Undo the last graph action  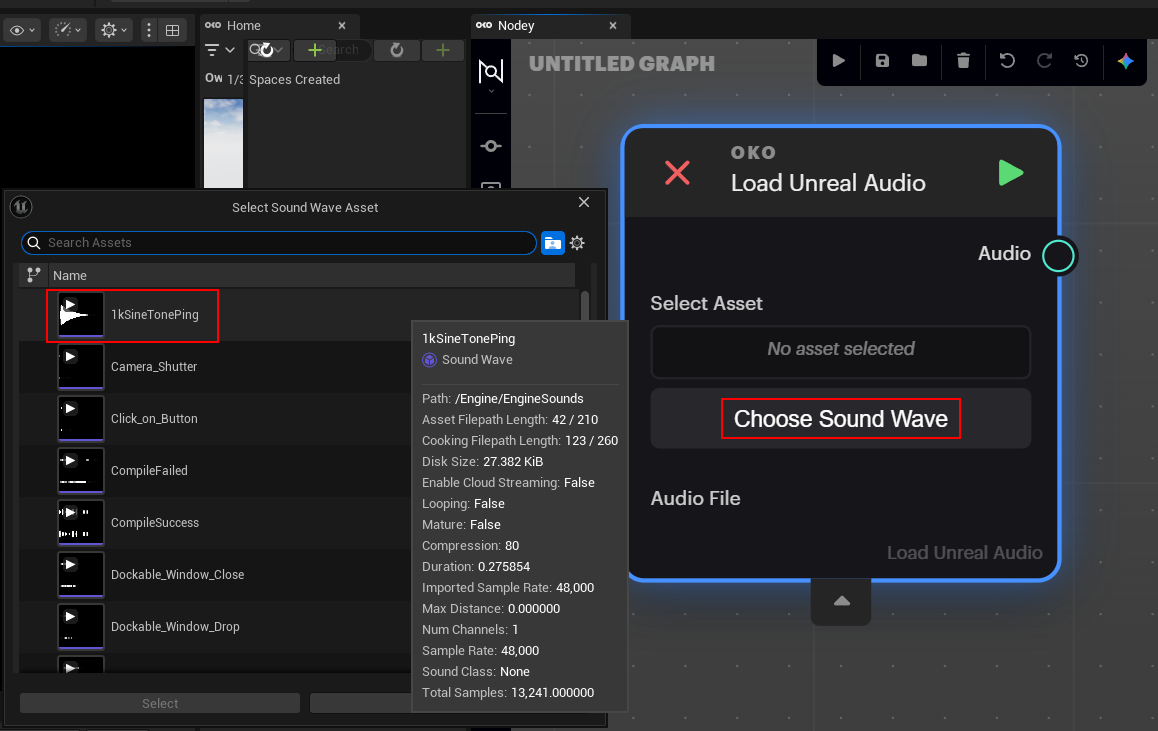click(x=1007, y=61)
